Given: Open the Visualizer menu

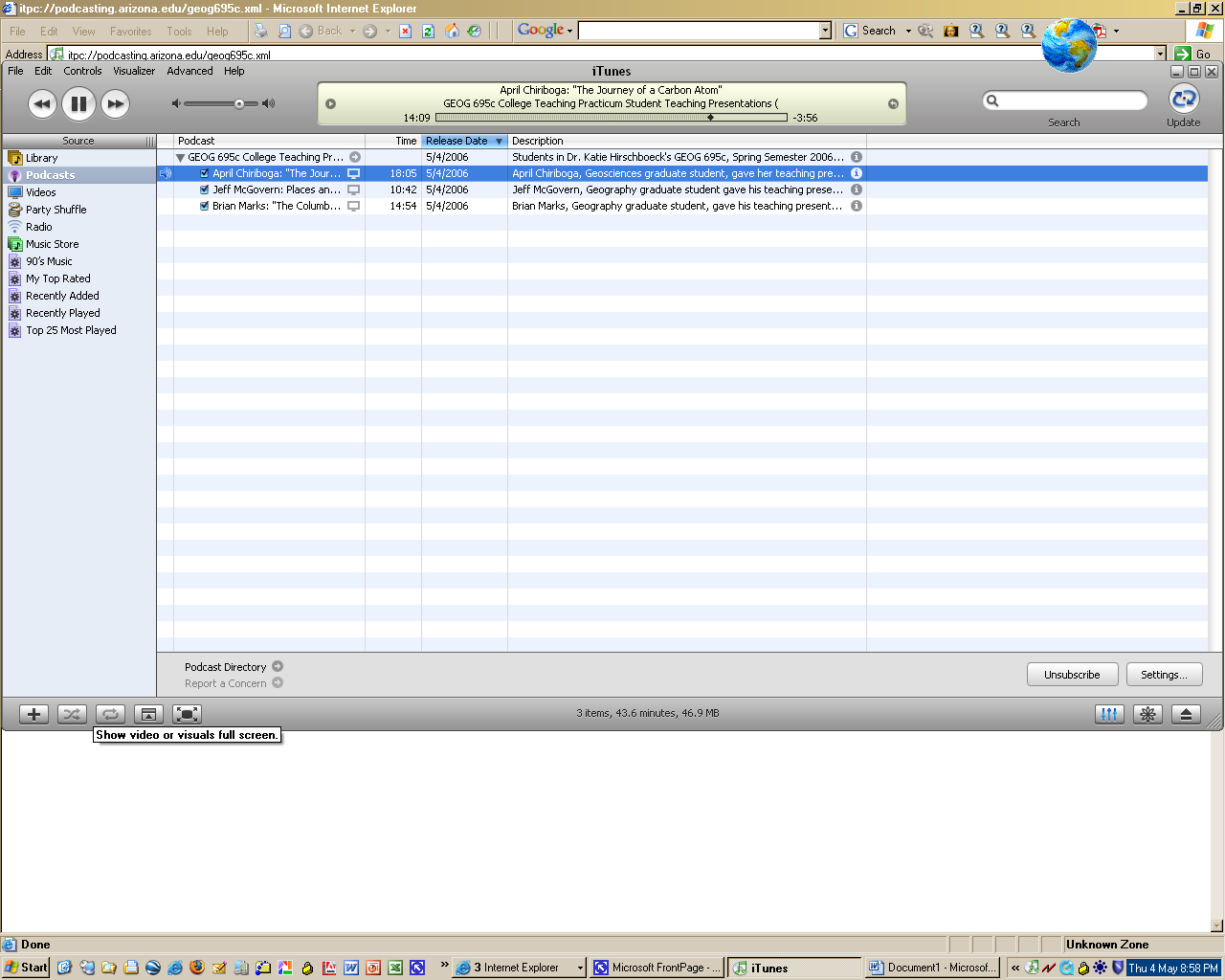Looking at the screenshot, I should 134,71.
